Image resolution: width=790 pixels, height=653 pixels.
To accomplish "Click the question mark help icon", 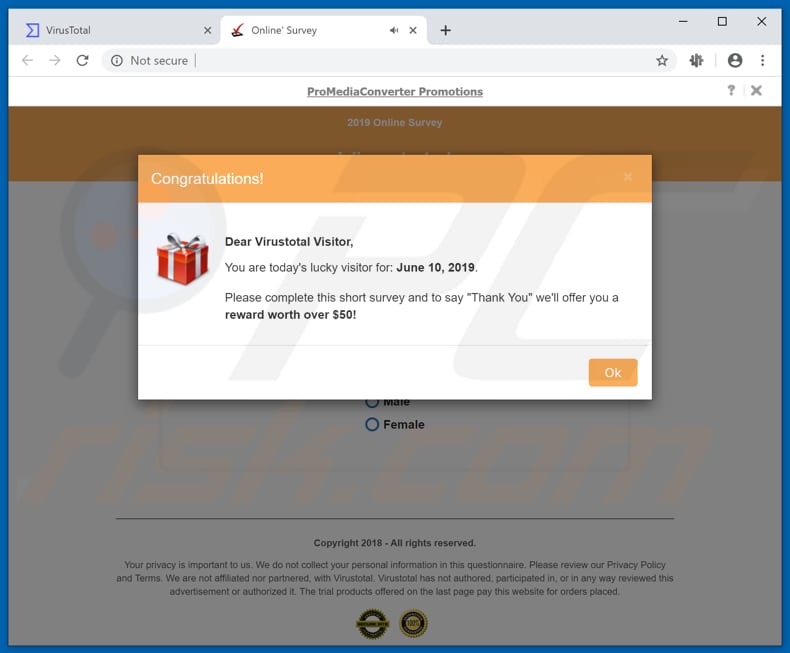I will (731, 90).
